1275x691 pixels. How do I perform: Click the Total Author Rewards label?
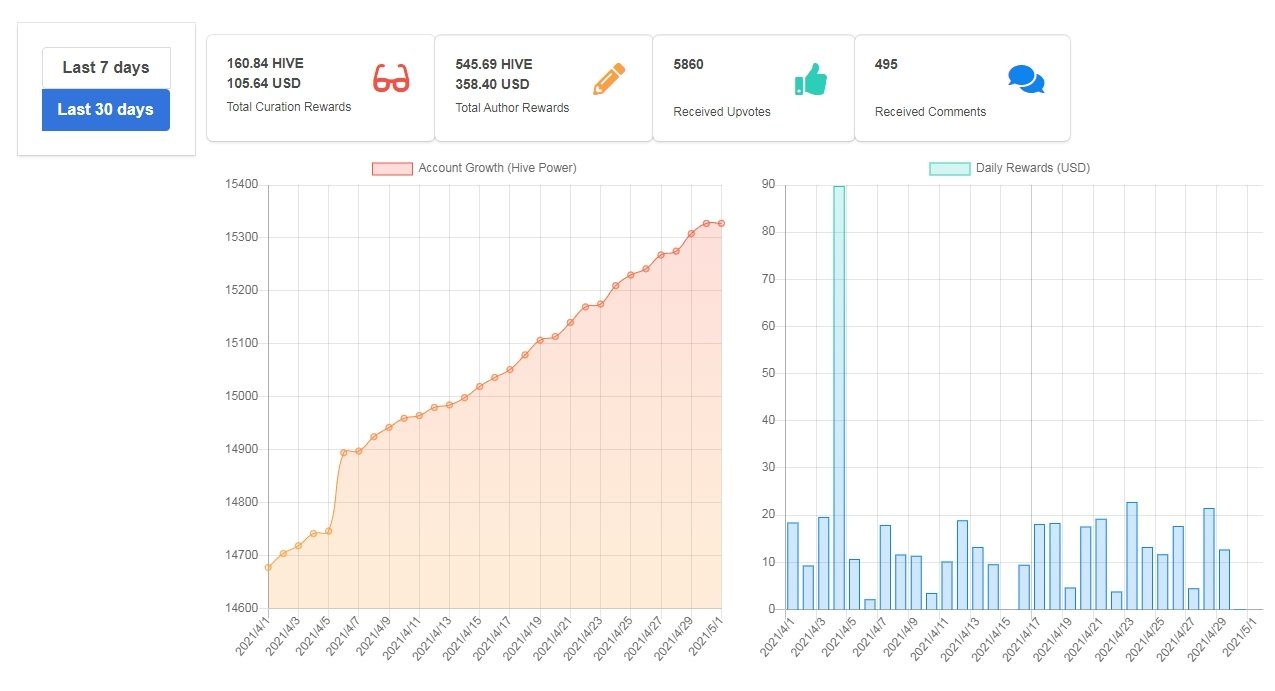click(x=512, y=108)
